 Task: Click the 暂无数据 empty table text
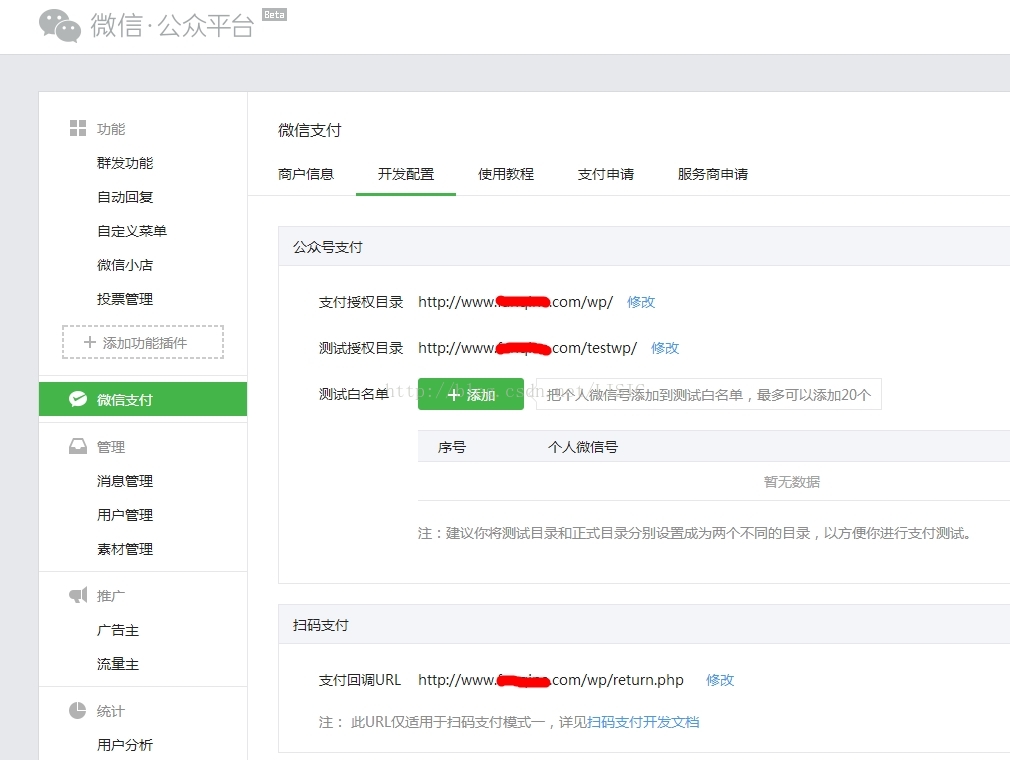(792, 482)
